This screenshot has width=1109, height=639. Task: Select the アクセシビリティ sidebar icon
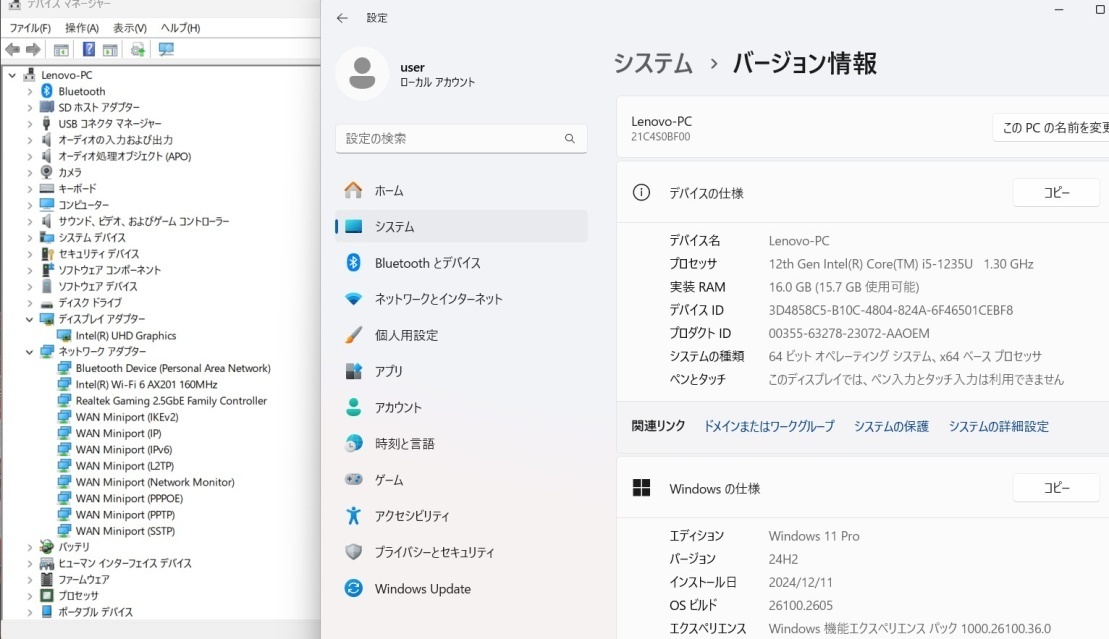point(353,516)
